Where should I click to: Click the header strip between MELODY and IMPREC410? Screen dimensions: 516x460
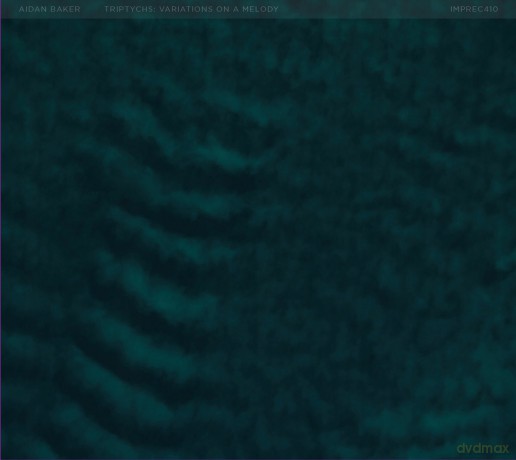[x=364, y=9]
